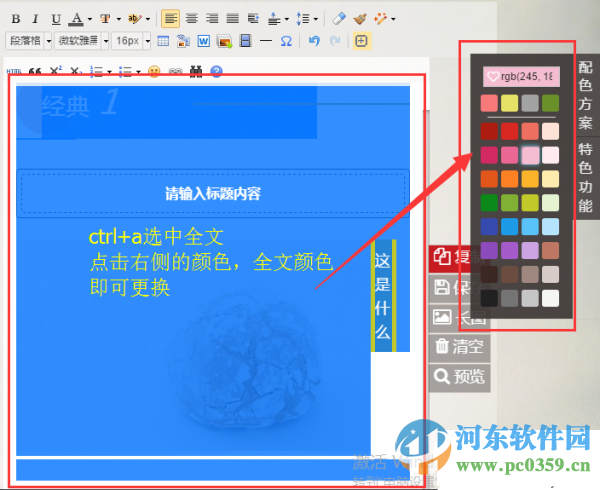Open ordered list style dropdown
The image size is (600, 490).
pyautogui.click(x=109, y=72)
